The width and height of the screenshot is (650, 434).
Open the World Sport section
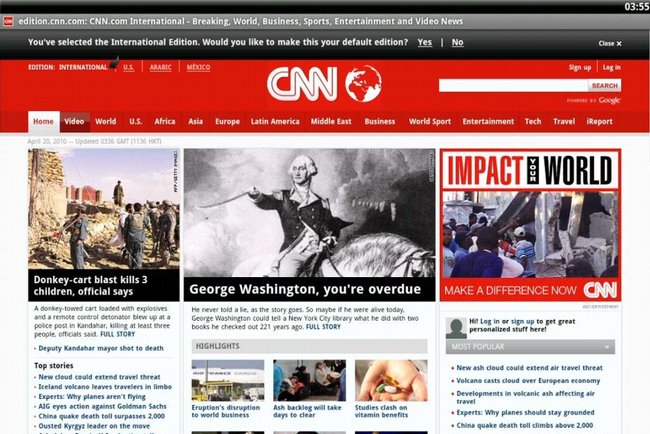pos(430,121)
